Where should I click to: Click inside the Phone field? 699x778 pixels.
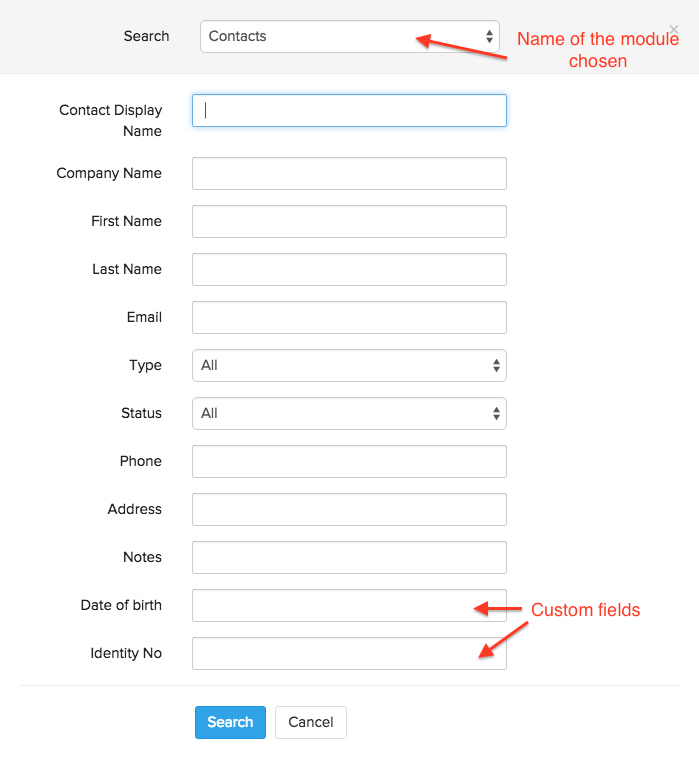point(349,462)
